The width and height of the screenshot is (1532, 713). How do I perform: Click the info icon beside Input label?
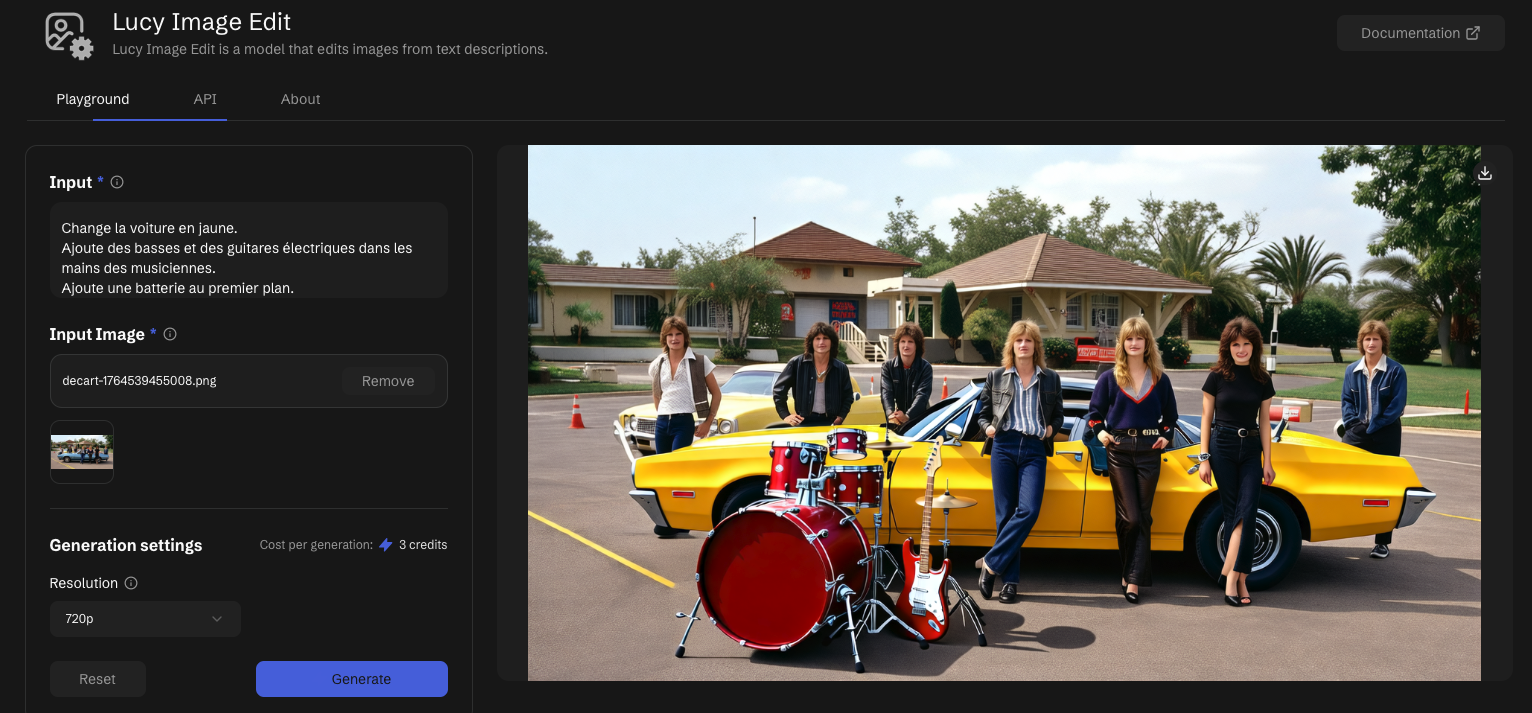117,182
